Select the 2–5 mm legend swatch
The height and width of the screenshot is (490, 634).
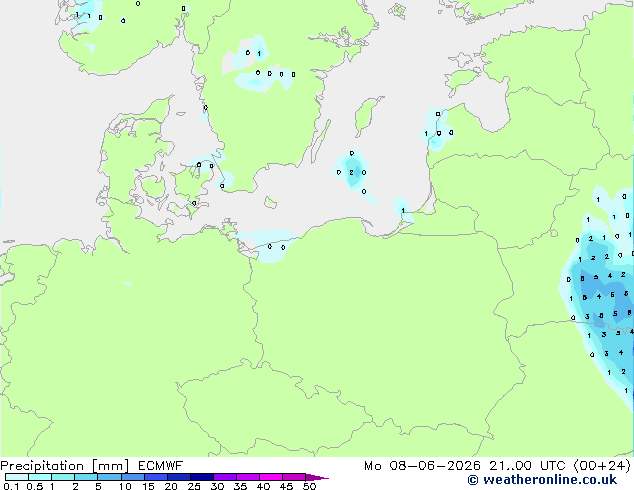pos(86,477)
